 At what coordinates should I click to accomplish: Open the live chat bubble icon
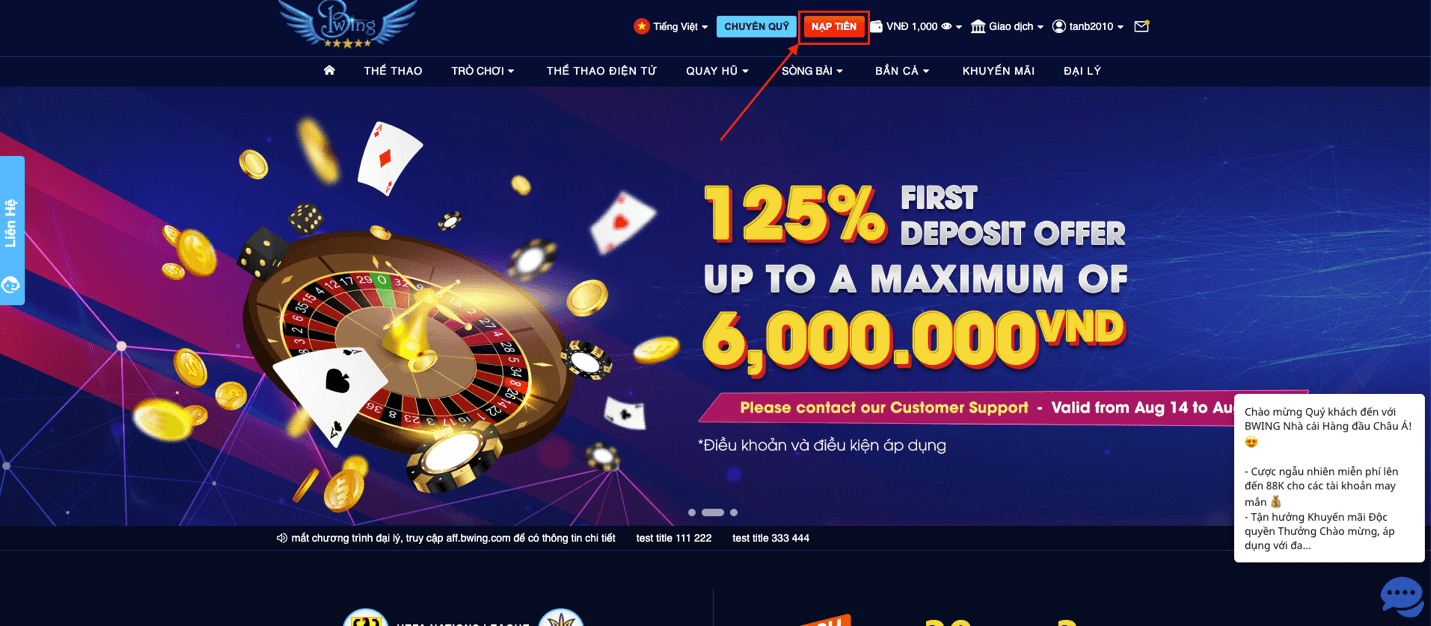coord(1401,596)
